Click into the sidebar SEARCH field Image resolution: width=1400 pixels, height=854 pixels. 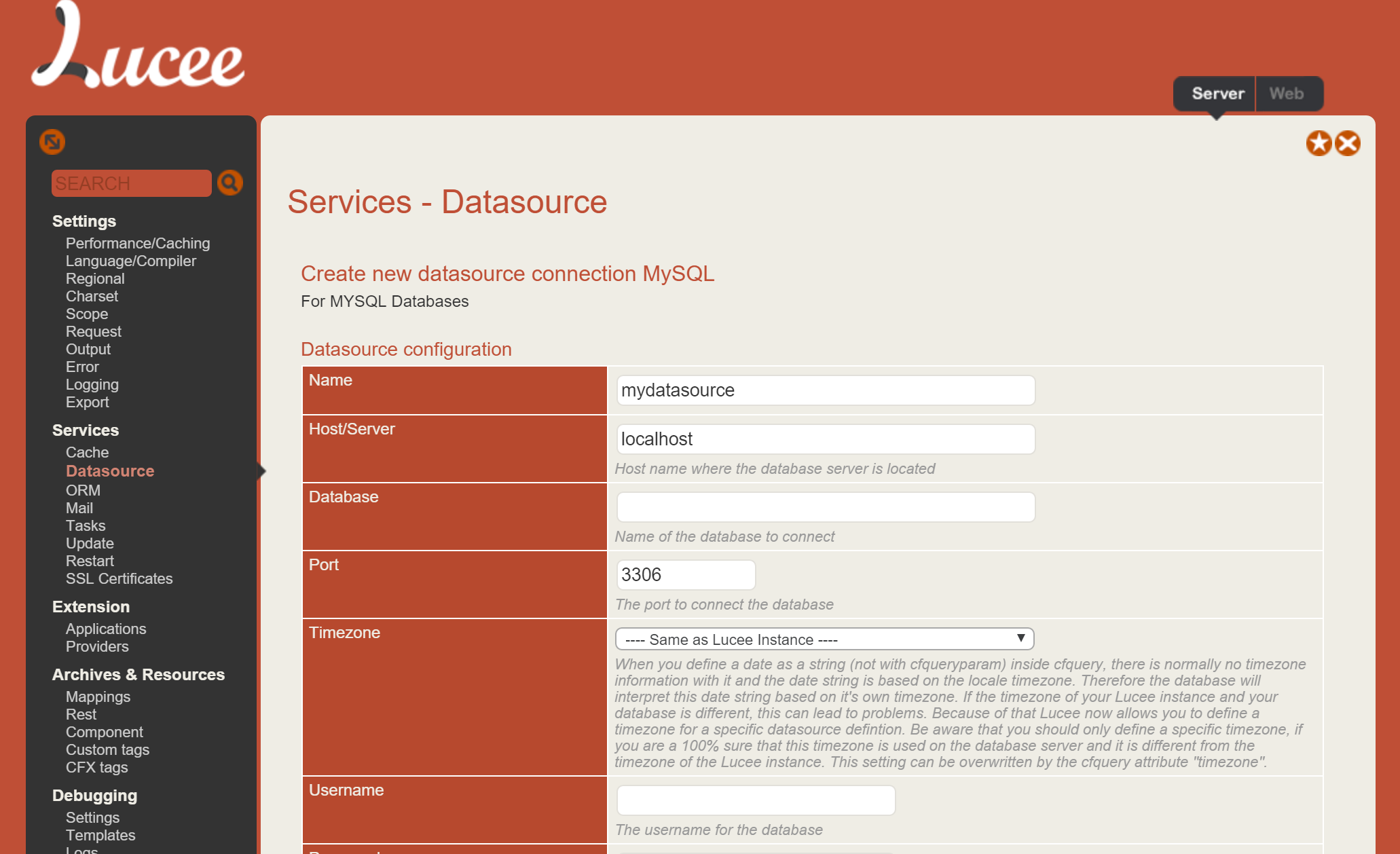click(x=131, y=183)
